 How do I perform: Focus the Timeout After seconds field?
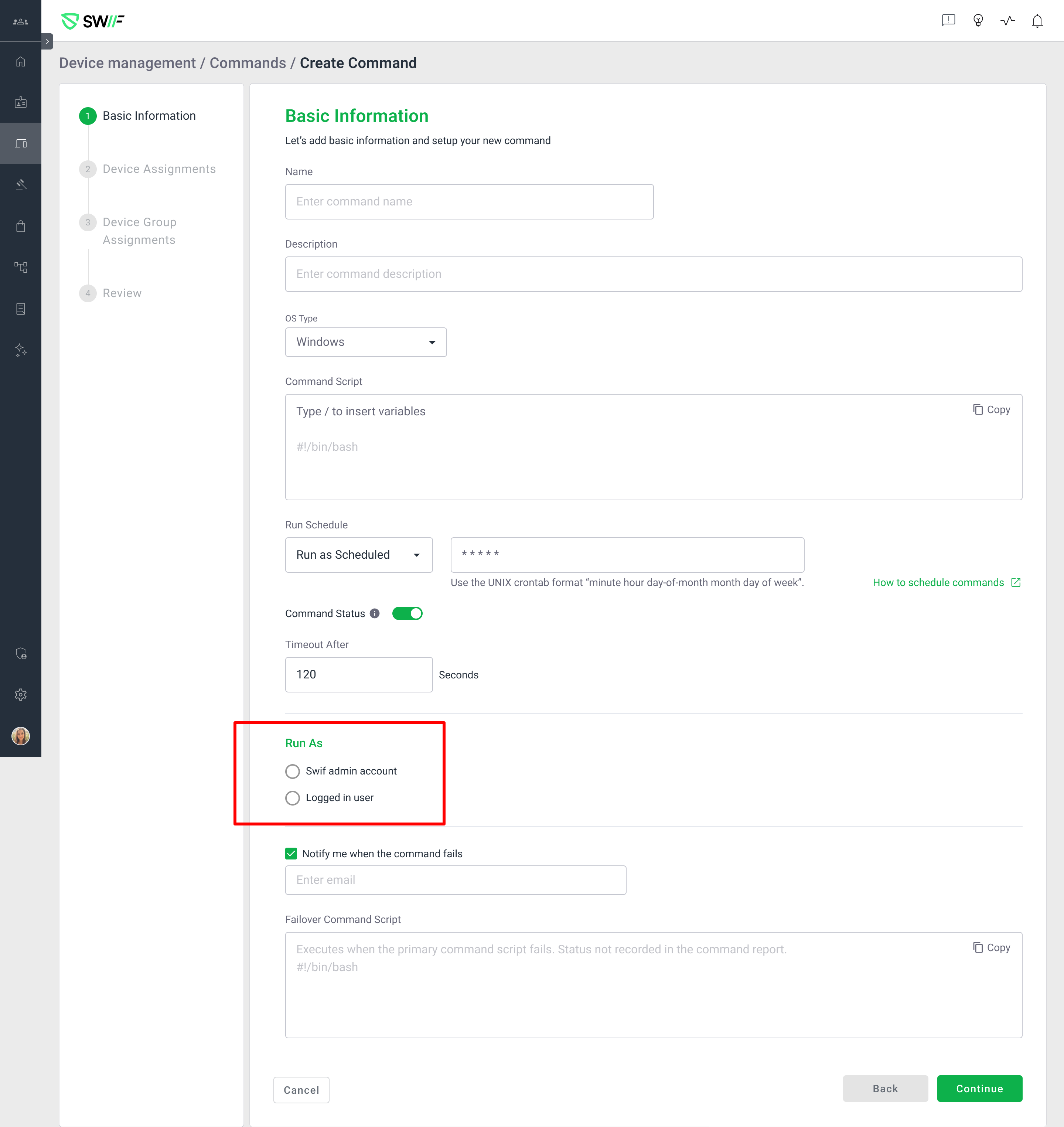coord(358,674)
